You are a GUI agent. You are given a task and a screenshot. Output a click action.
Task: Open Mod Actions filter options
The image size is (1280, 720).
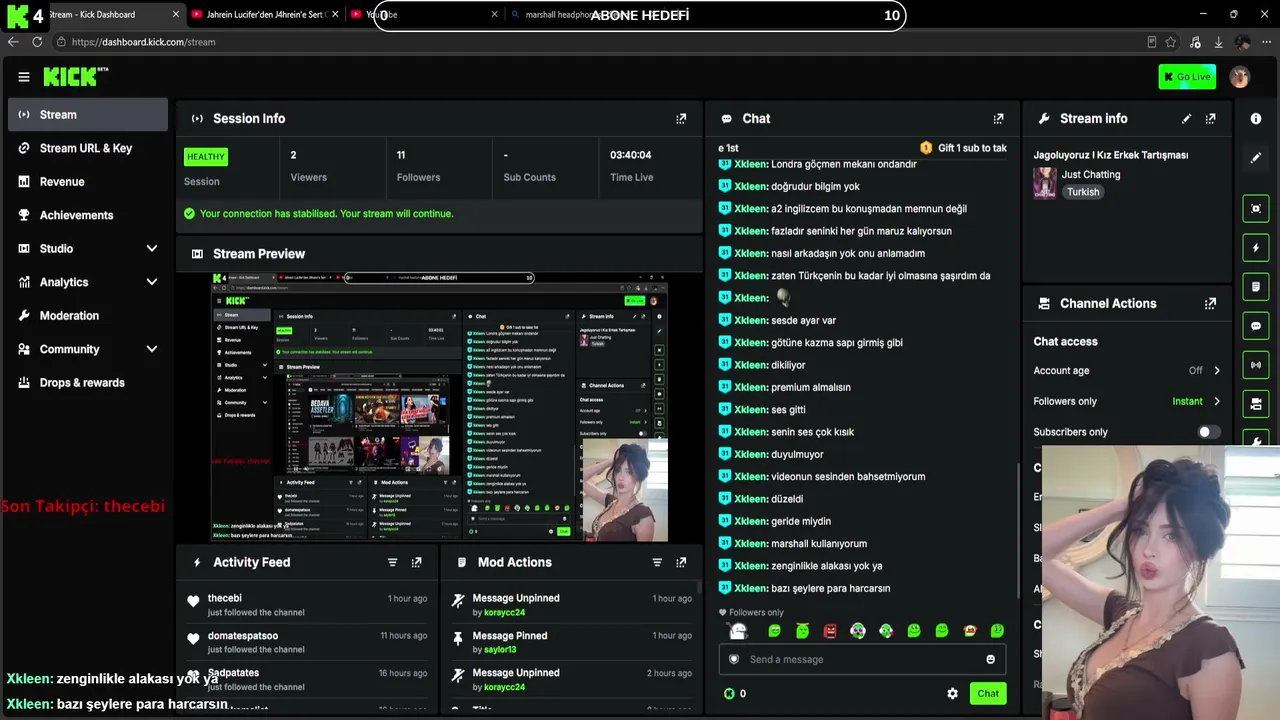tap(657, 562)
